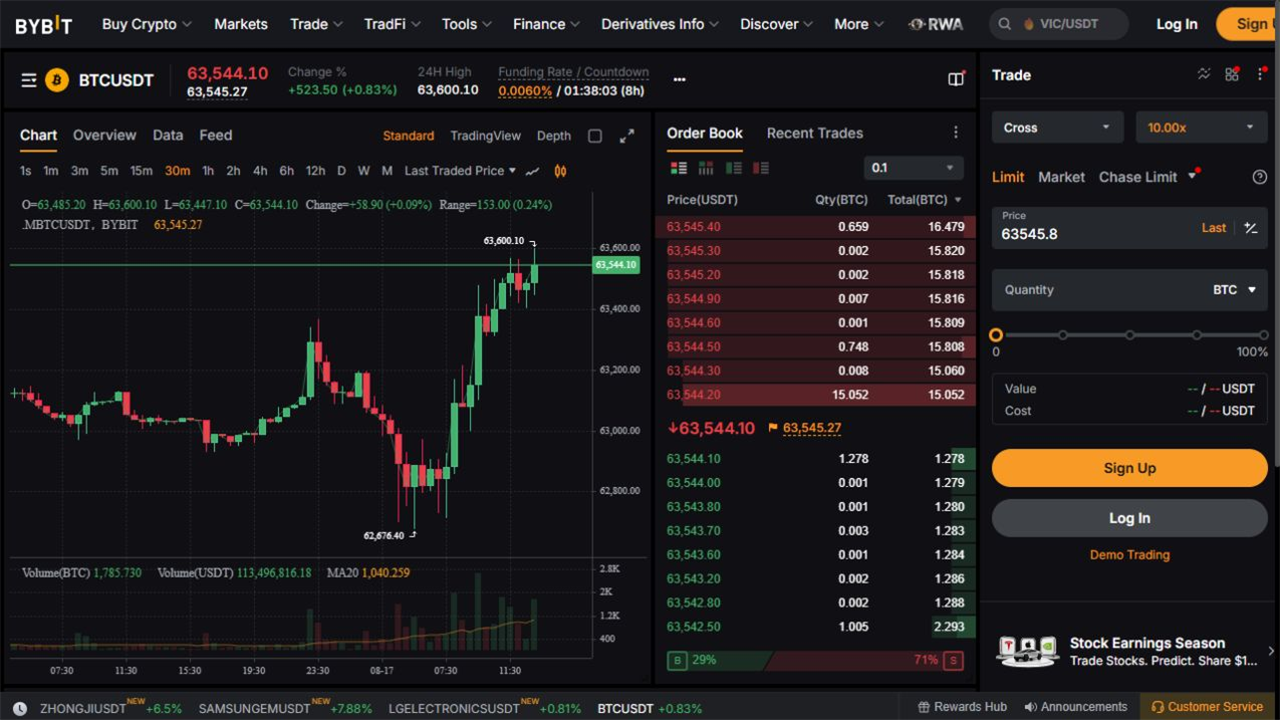This screenshot has height=720, width=1280.
Task: Open the Overview tab
Action: [x=104, y=135]
